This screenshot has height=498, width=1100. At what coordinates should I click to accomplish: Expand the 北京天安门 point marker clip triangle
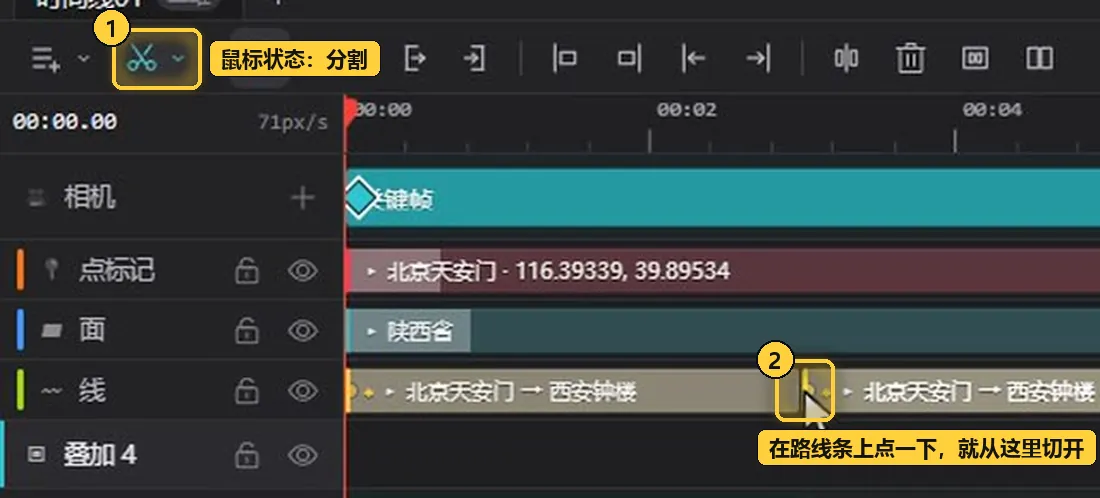[371, 271]
